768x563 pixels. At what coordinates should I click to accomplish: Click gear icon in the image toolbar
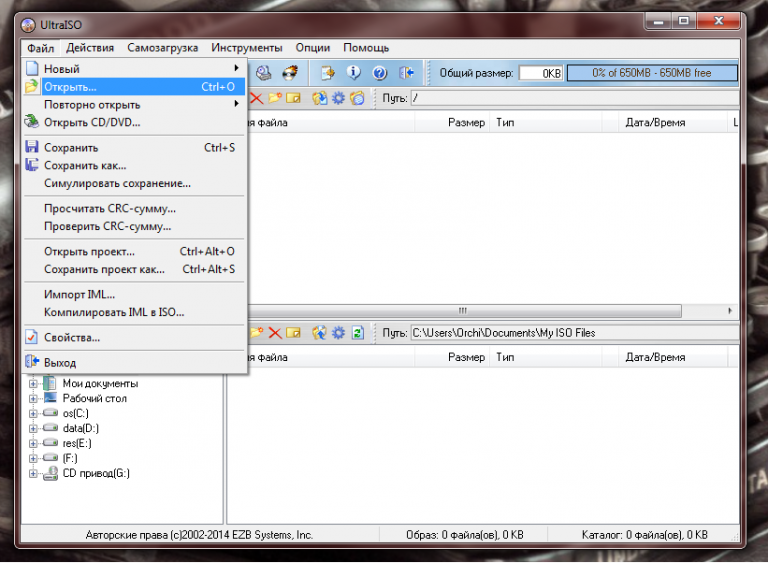click(x=338, y=98)
